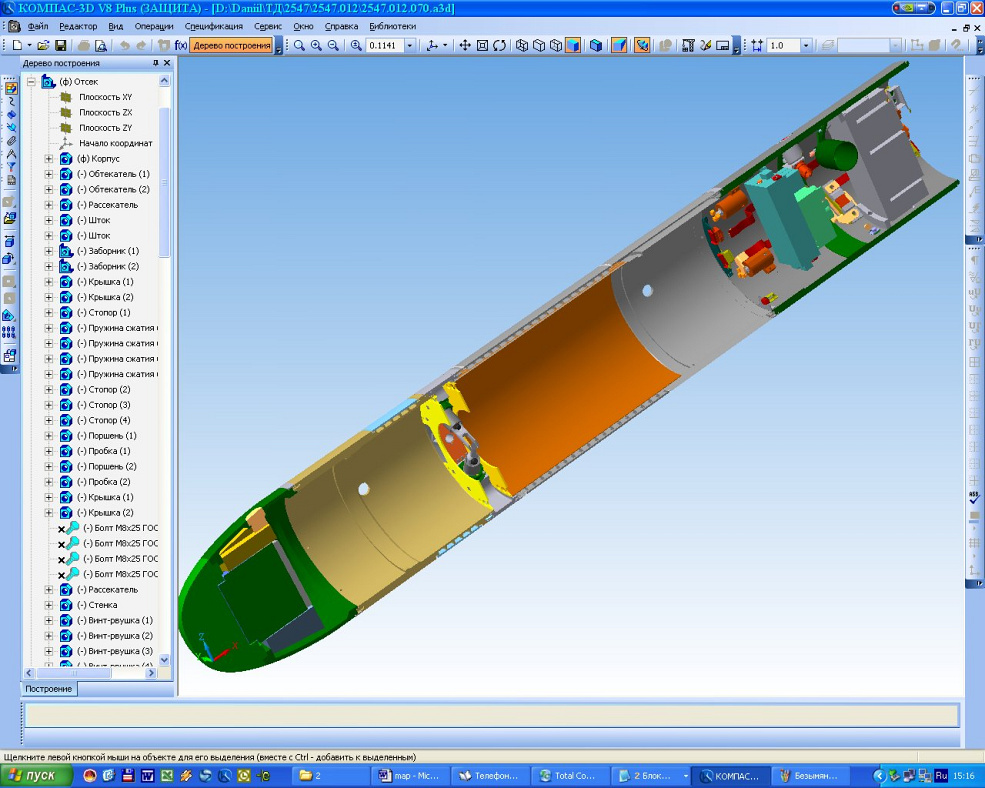Click the Show All fit-view icon

coord(482,46)
